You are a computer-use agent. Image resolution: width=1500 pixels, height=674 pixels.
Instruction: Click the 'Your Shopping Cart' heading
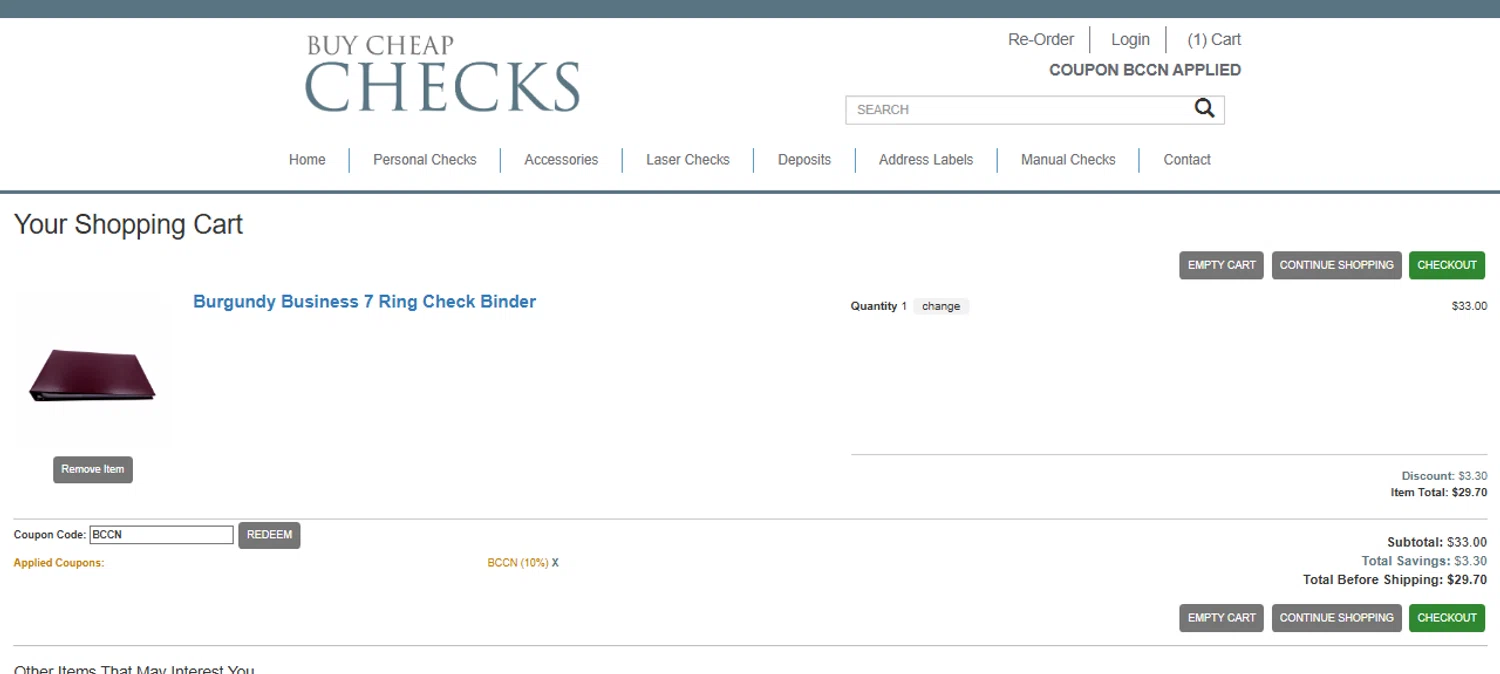[x=128, y=224]
